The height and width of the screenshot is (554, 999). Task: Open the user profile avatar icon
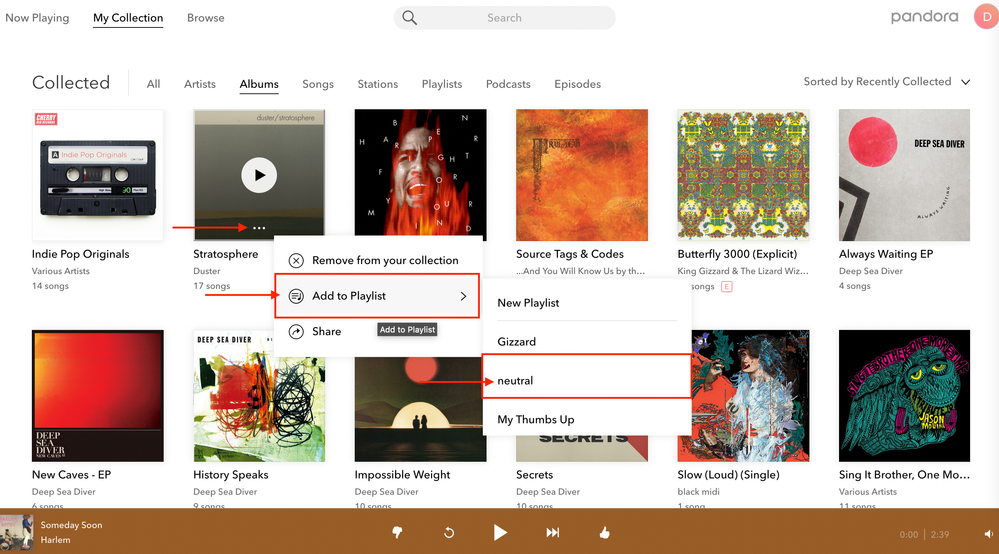(984, 17)
